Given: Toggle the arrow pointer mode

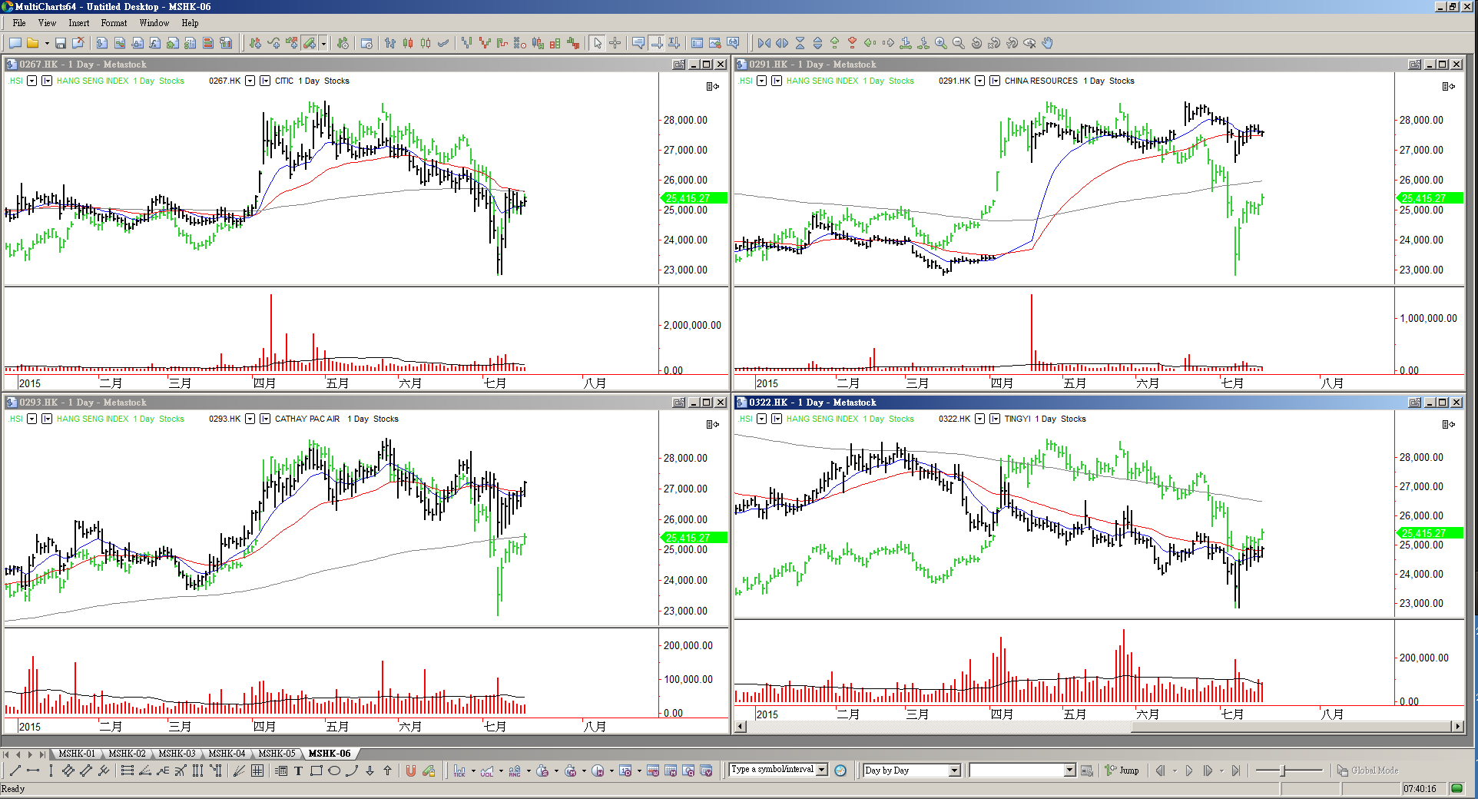Looking at the screenshot, I should point(598,44).
